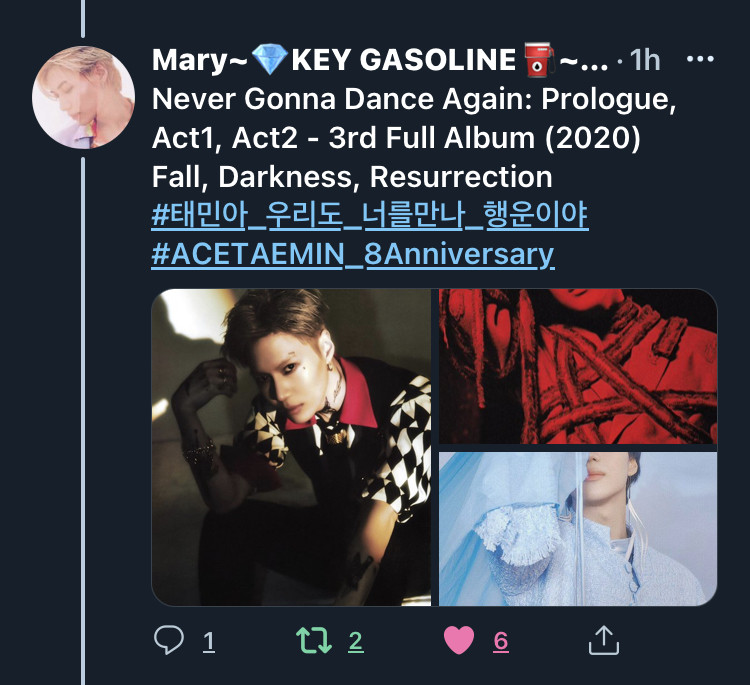Click the thread line below avatar
750x685 pixels.
tap(83, 421)
